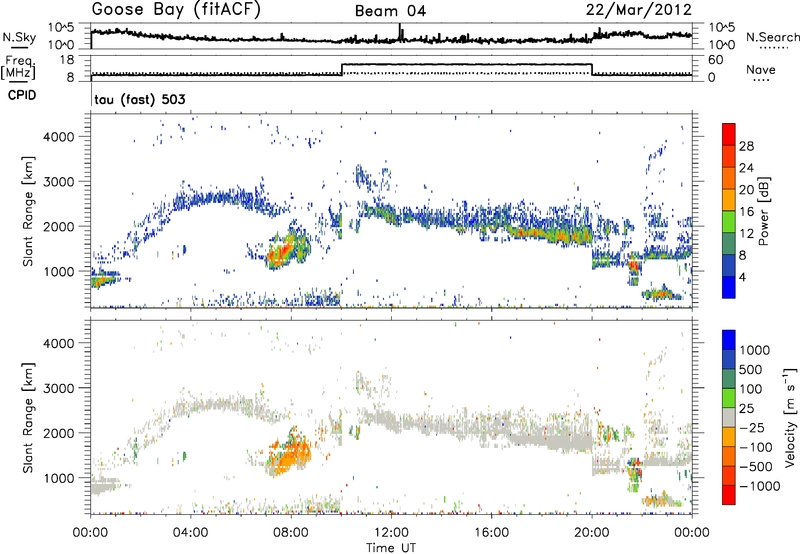Click the '-1000' tick on the Velocity scale
Image resolution: width=800 pixels, height=554 pixels.
[x=759, y=486]
